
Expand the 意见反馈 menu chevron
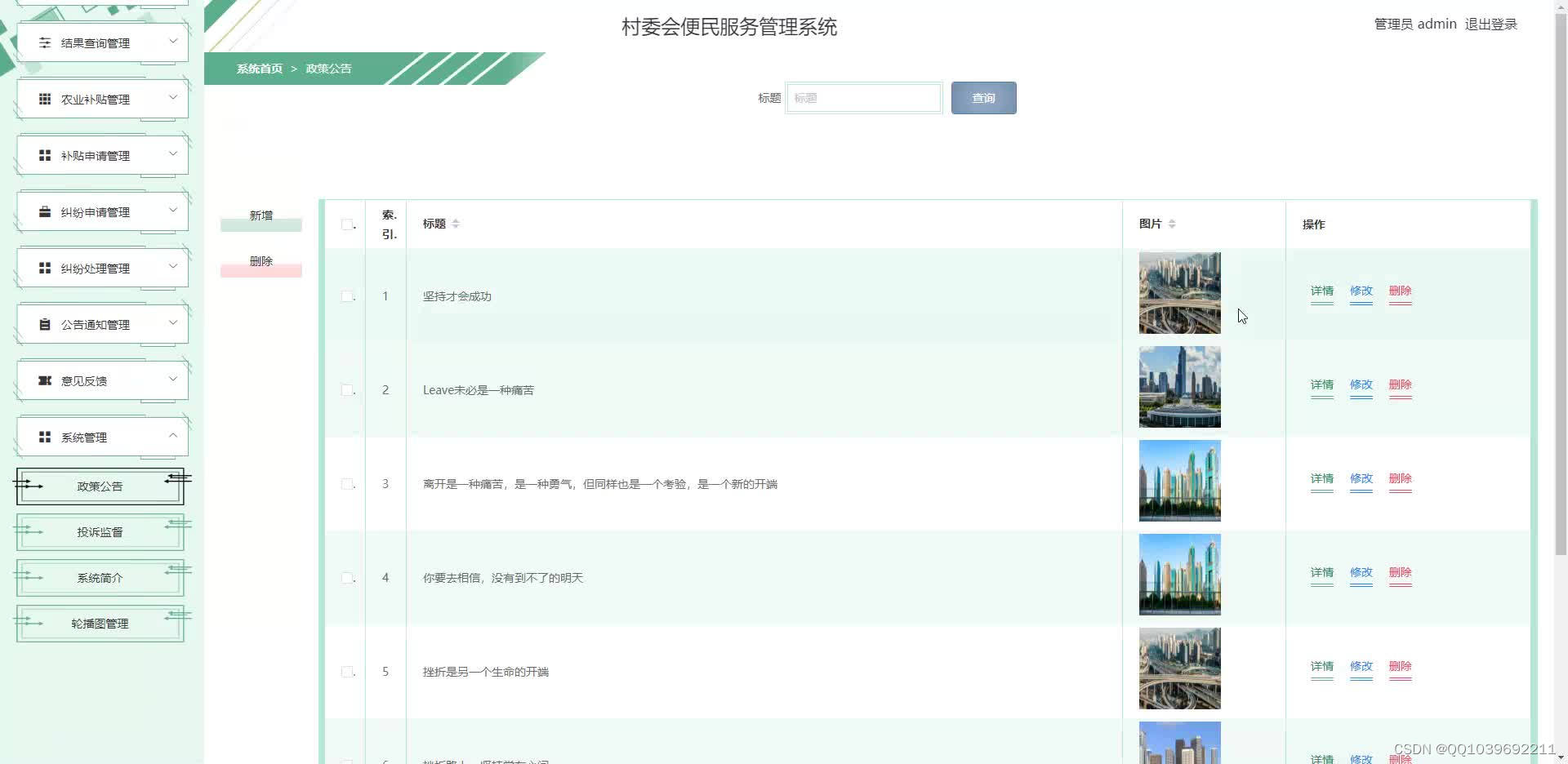pyautogui.click(x=173, y=379)
